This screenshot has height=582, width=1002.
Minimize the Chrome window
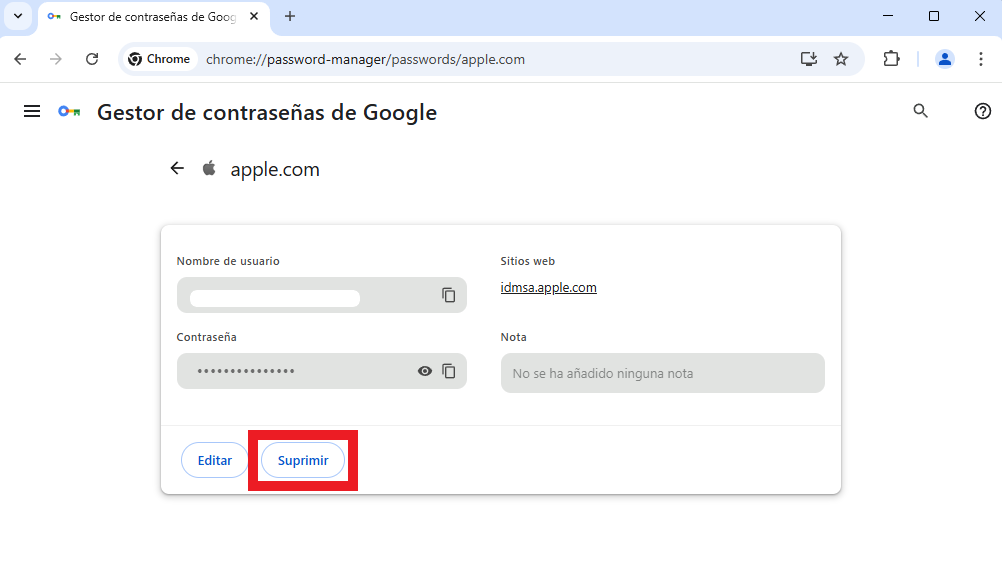[x=888, y=16]
